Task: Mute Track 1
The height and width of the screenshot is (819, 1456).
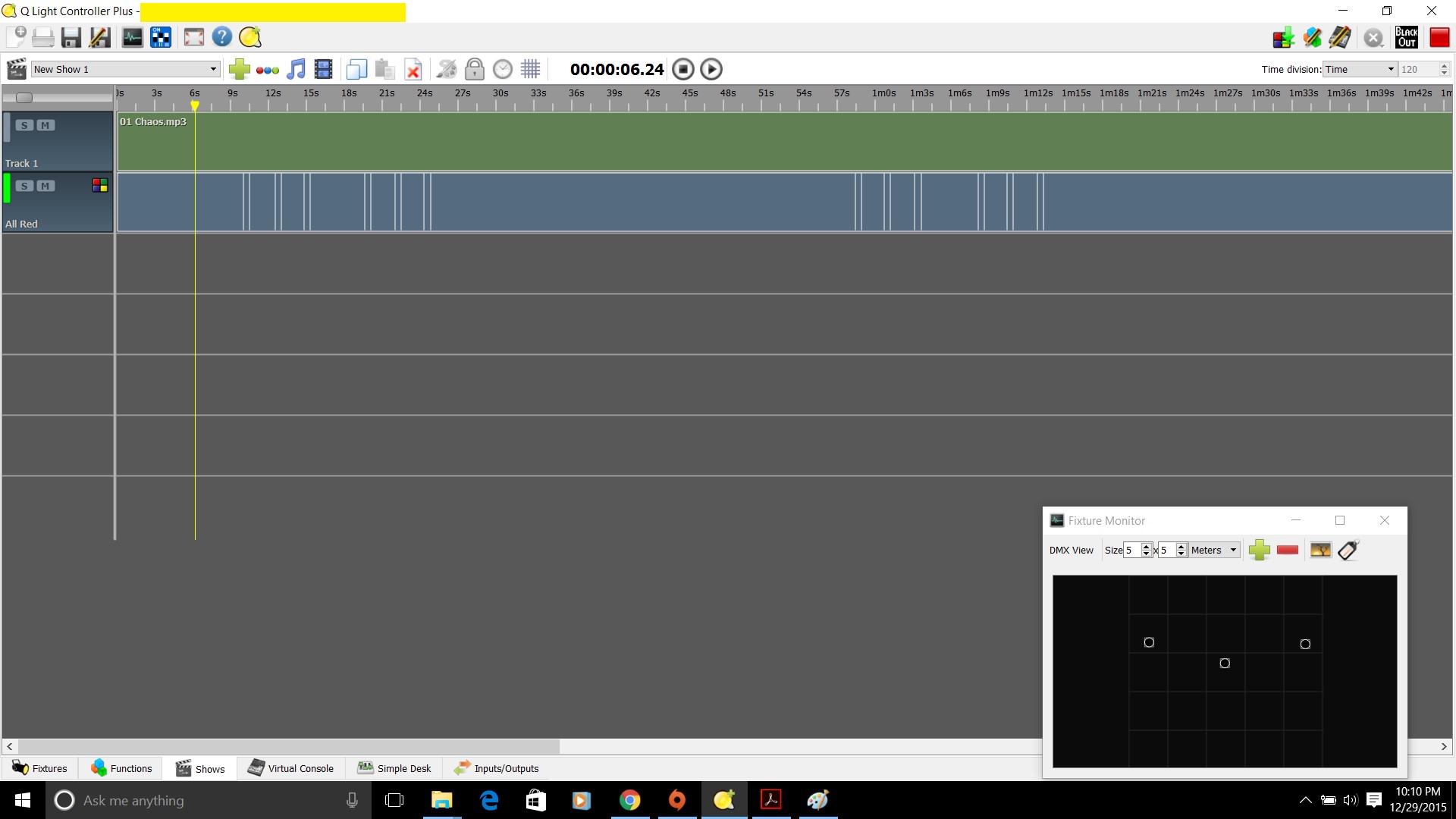Action: pyautogui.click(x=46, y=125)
